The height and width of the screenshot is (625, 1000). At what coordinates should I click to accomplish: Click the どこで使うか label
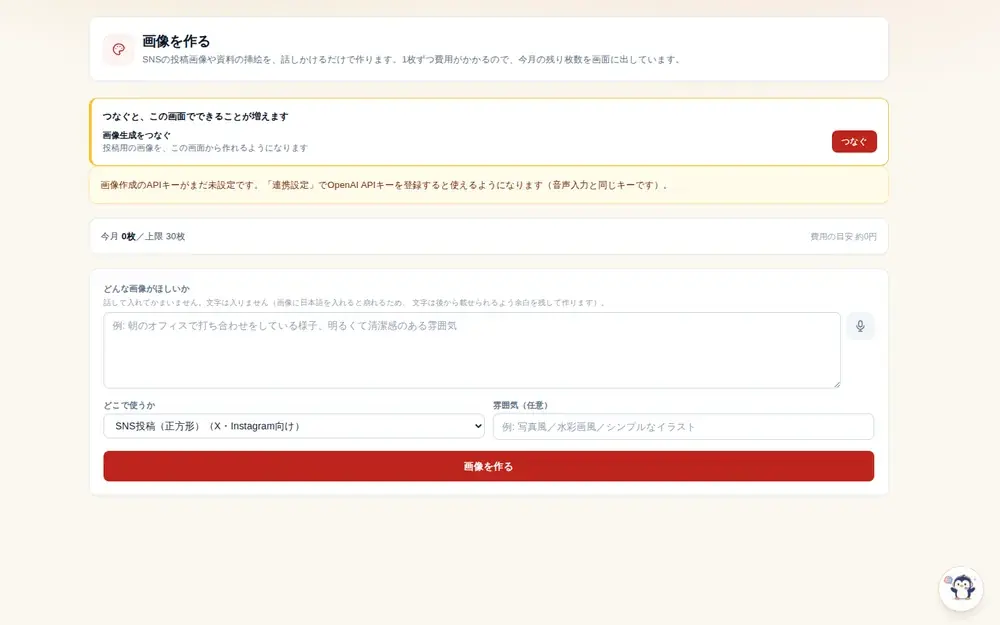pyautogui.click(x=129, y=405)
